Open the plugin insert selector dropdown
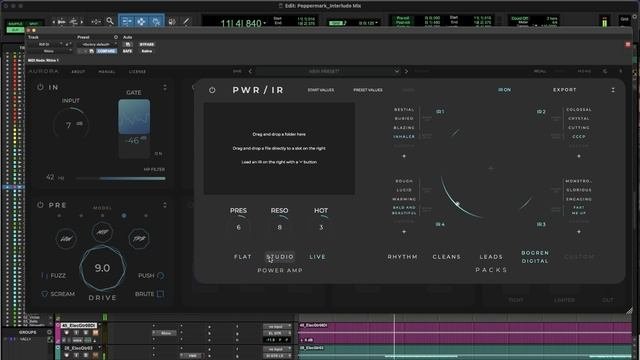This screenshot has height=360, width=640. (x=49, y=51)
